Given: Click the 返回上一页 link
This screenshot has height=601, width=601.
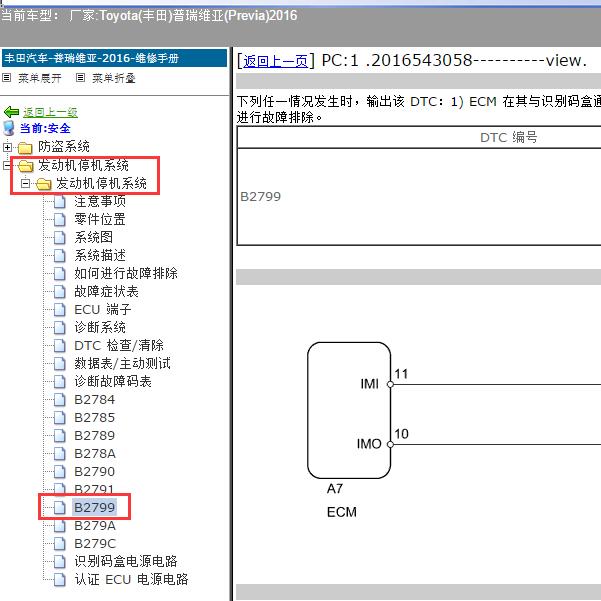Looking at the screenshot, I should pyautogui.click(x=275, y=61).
